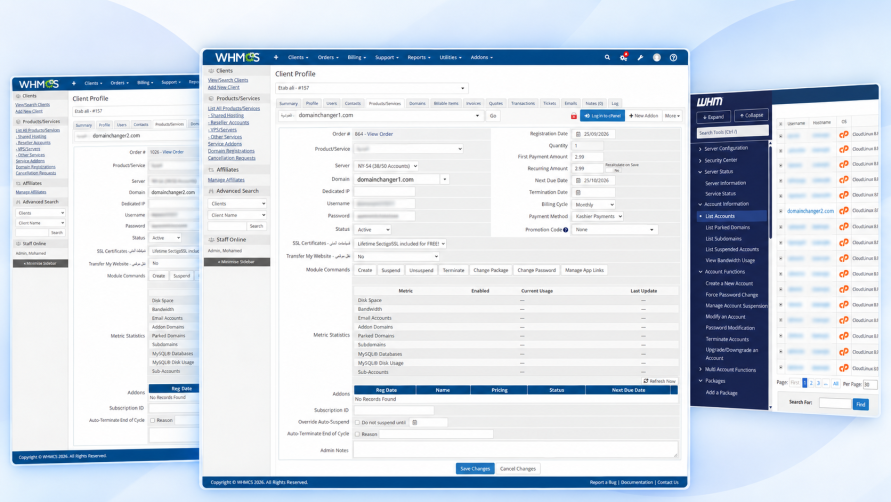
Task: Open the admin user avatar icon
Action: click(656, 57)
